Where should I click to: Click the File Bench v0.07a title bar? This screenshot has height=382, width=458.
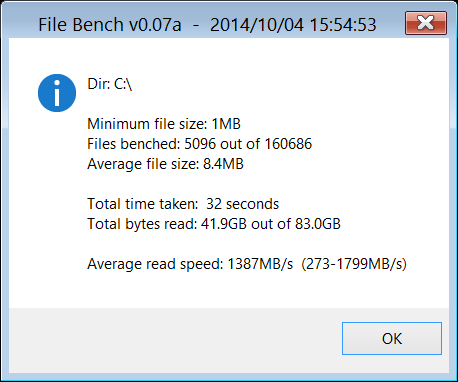click(x=207, y=25)
